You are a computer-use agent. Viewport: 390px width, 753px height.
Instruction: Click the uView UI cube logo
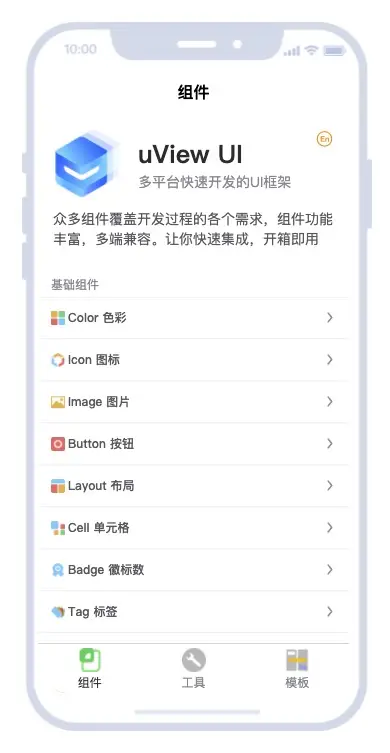tap(86, 164)
